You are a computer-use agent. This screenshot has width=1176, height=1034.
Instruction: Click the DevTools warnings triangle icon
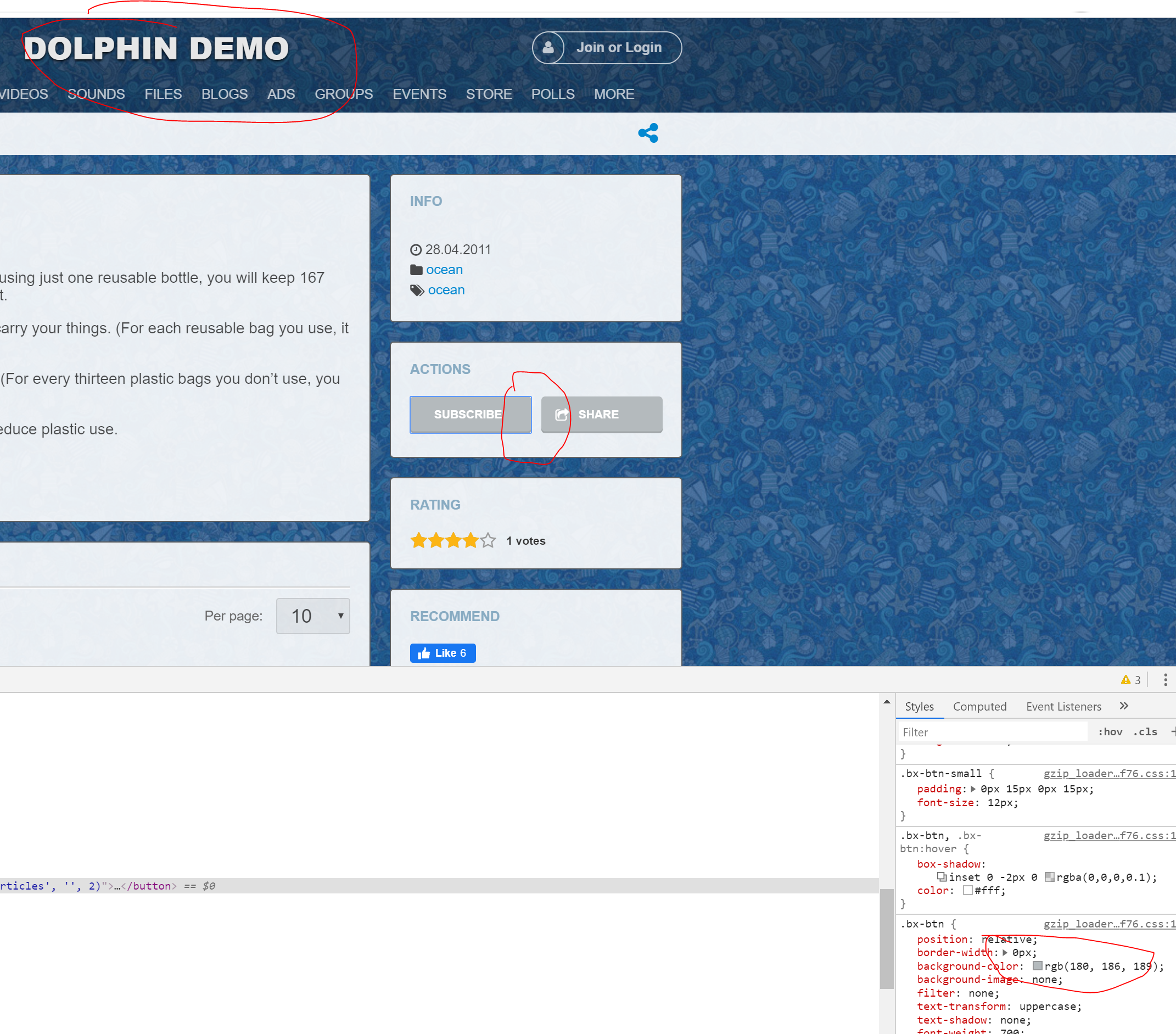tap(1125, 680)
